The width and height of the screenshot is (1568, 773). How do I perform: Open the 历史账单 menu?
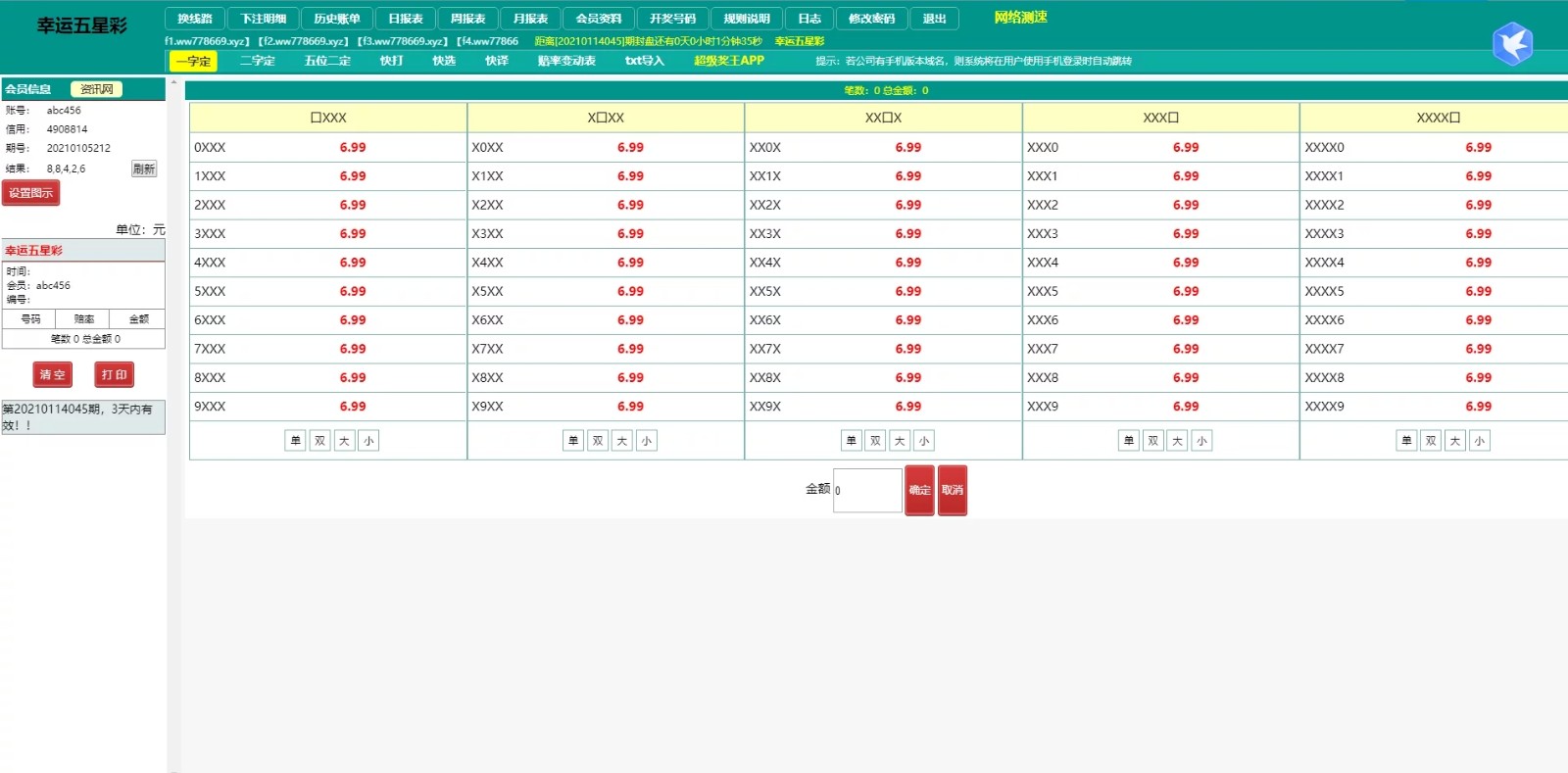point(337,19)
